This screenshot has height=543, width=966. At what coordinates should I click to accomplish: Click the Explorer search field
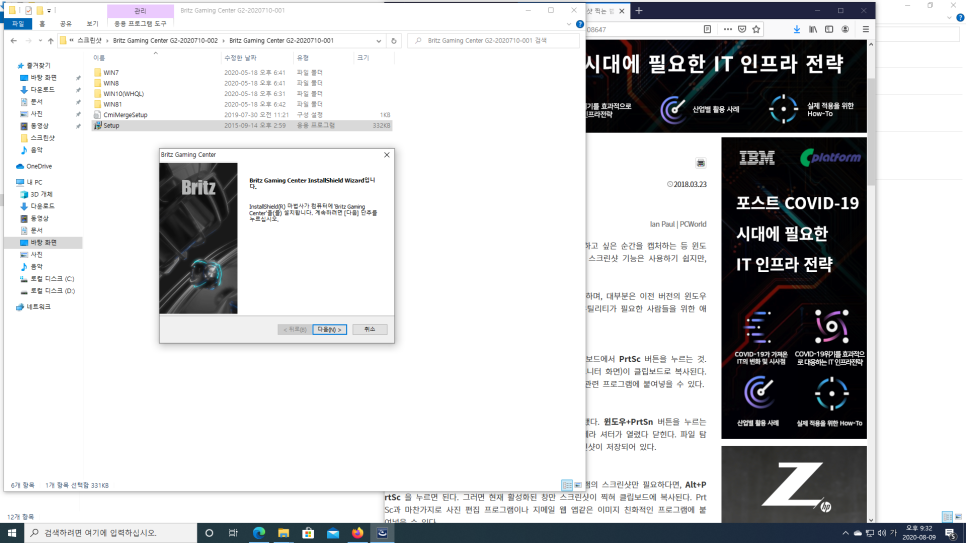(493, 41)
